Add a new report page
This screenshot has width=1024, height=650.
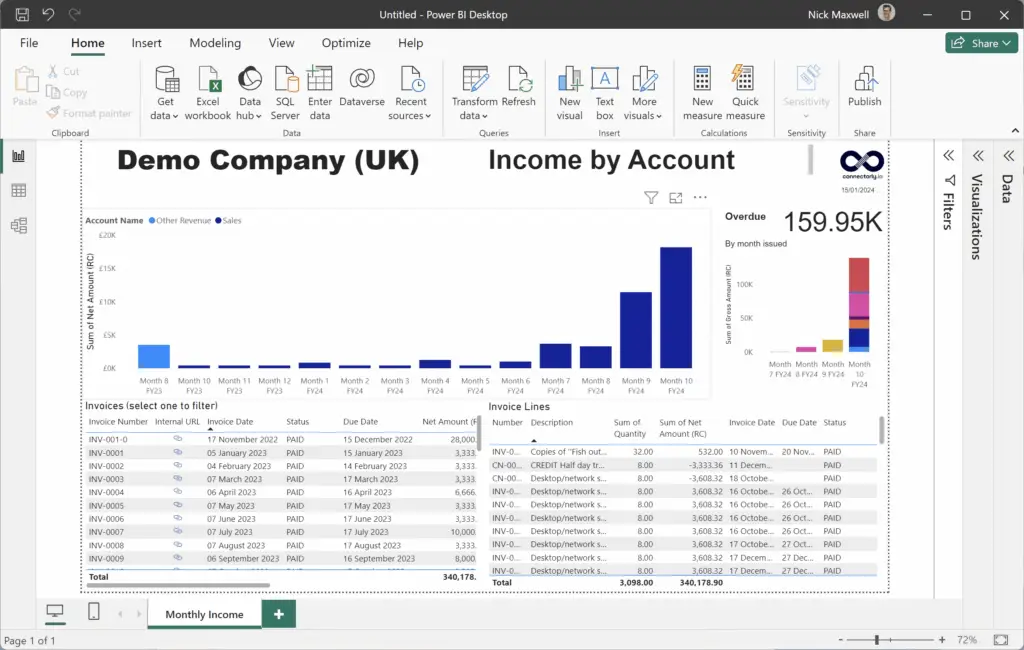[278, 614]
